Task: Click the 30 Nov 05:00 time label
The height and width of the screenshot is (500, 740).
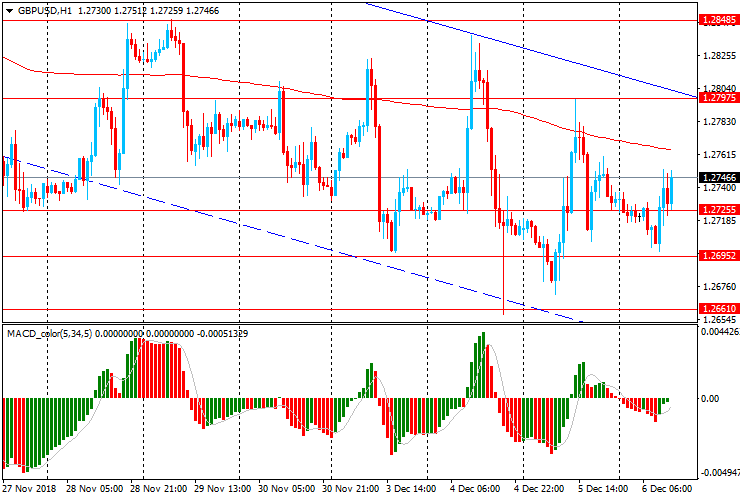Action: pos(289,490)
